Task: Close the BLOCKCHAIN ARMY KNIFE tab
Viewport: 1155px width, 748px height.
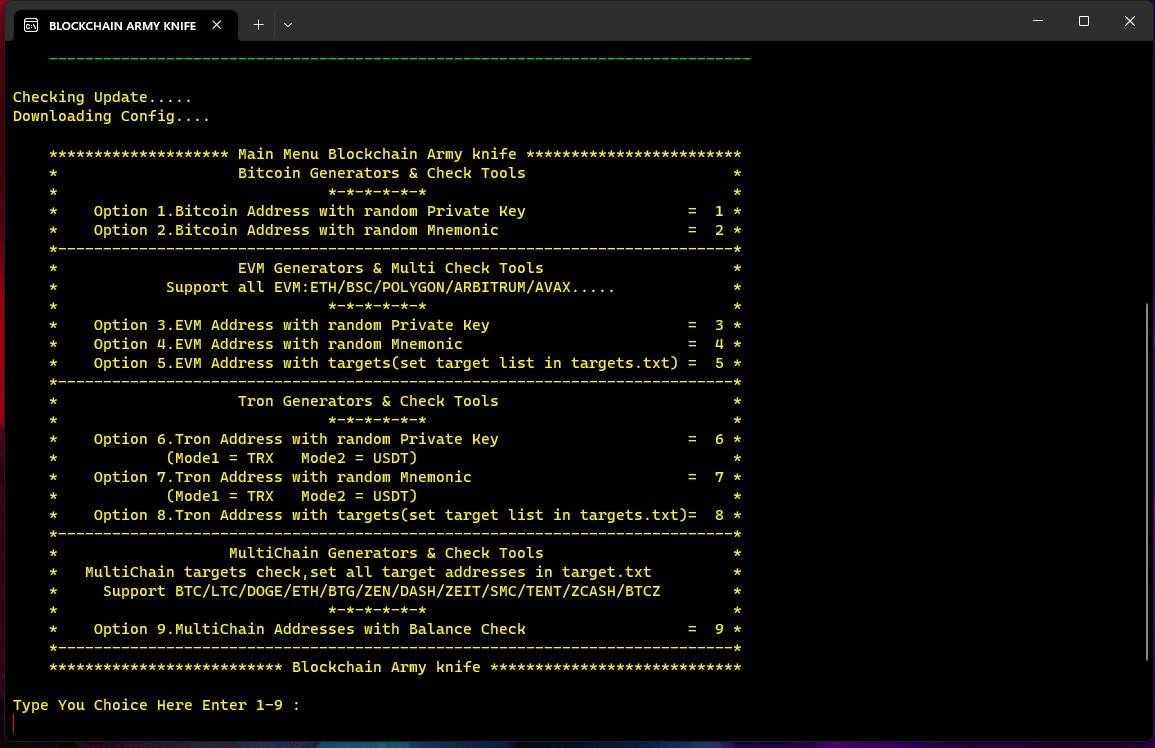Action: 217,24
